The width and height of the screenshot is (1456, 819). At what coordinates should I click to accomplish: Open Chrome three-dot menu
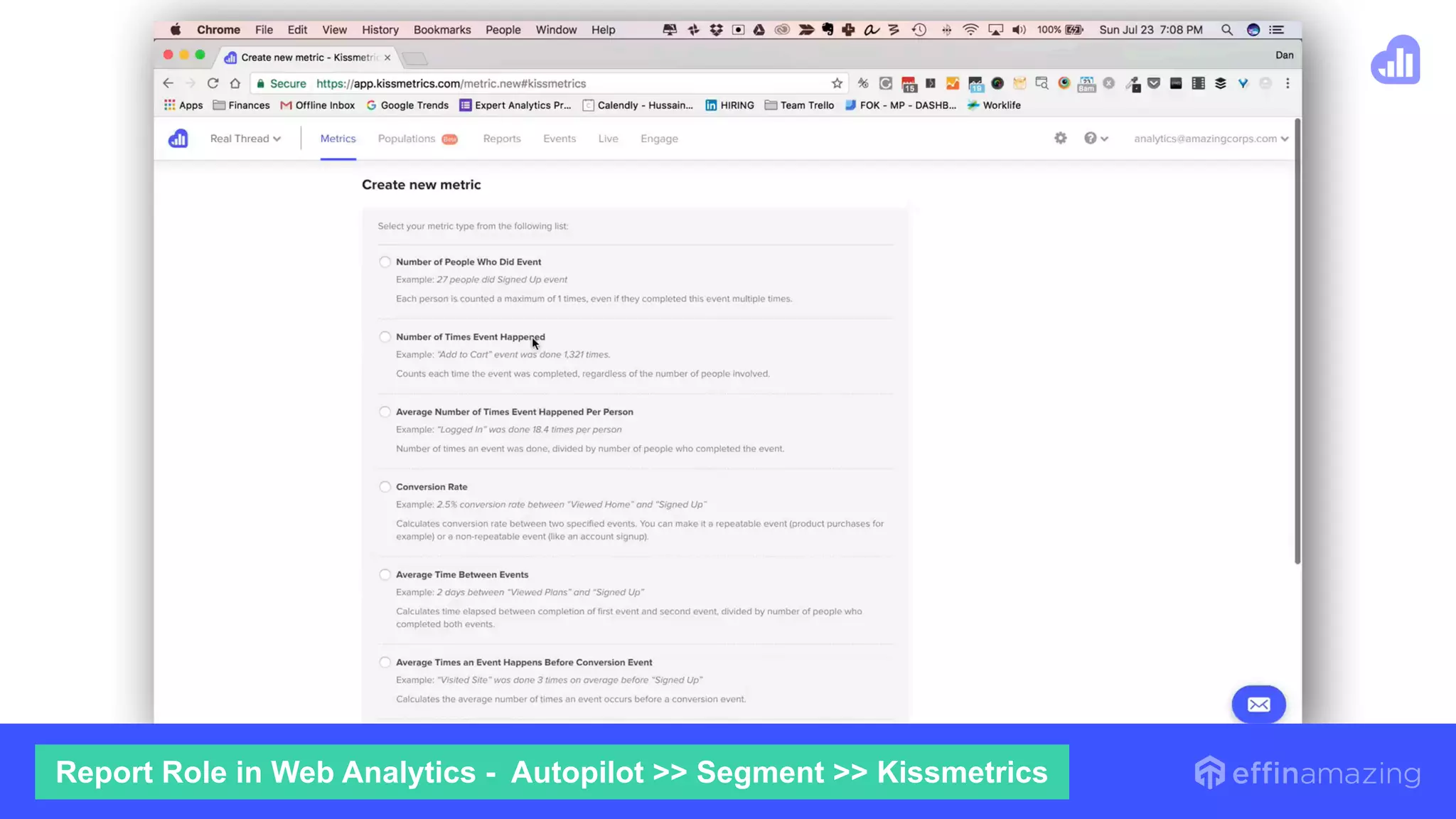click(1288, 83)
